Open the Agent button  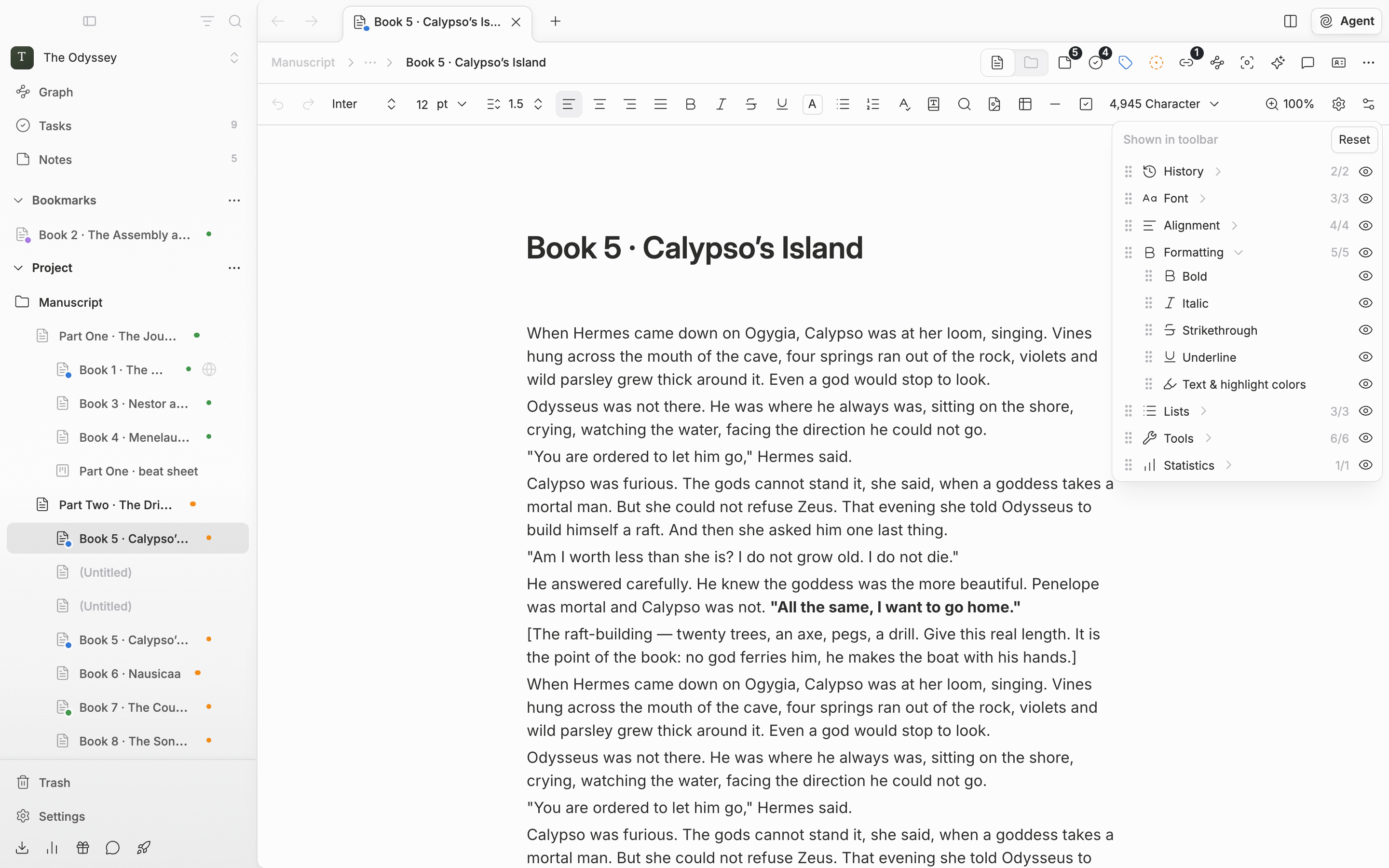pyautogui.click(x=1346, y=21)
